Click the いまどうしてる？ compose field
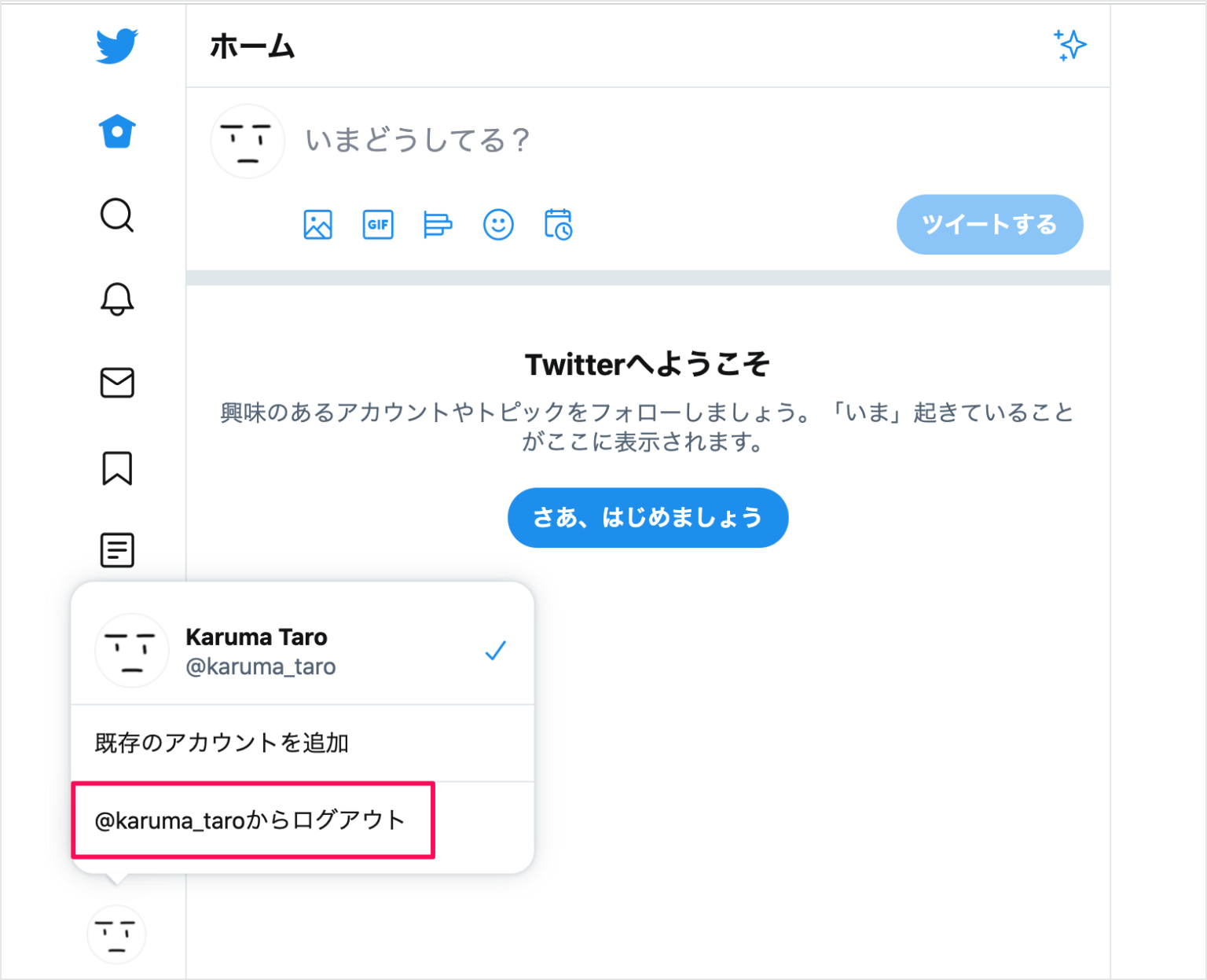The width and height of the screenshot is (1207, 980). pos(692,141)
